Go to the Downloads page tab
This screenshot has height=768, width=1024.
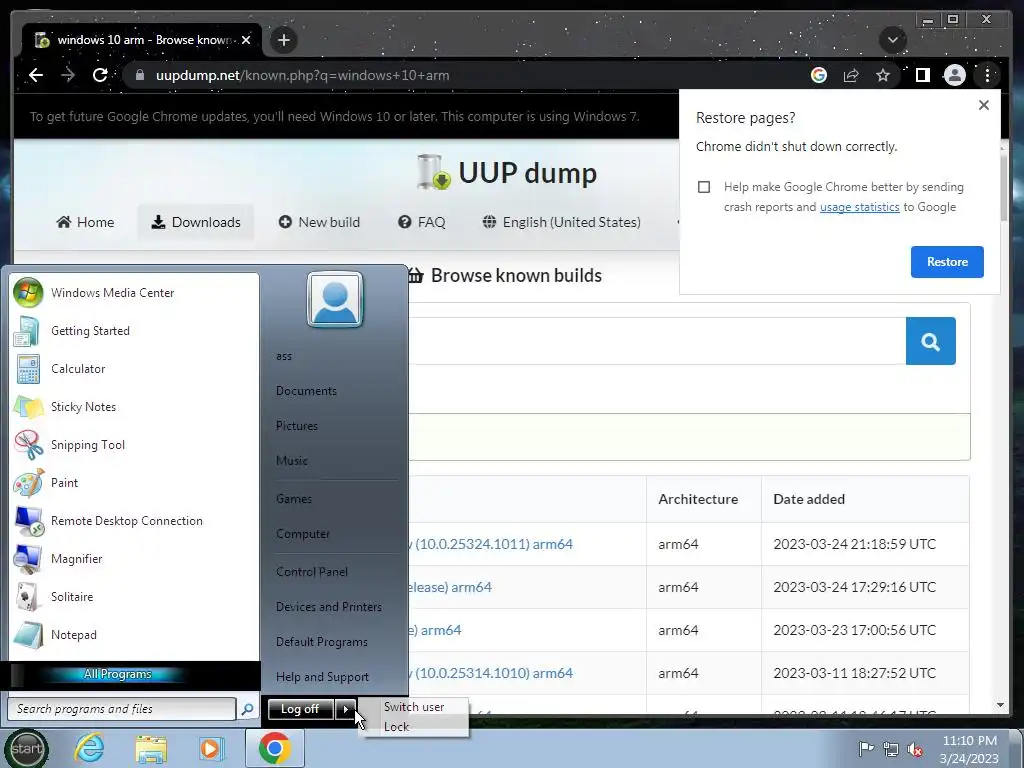click(x=196, y=222)
